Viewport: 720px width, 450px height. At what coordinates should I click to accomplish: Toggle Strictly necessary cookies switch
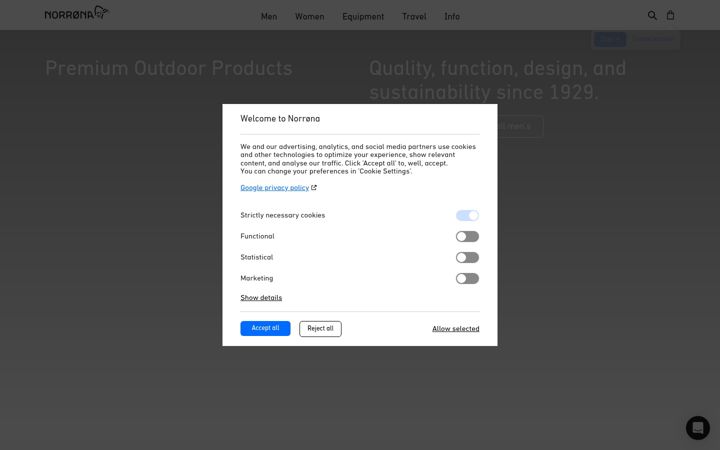pos(467,215)
